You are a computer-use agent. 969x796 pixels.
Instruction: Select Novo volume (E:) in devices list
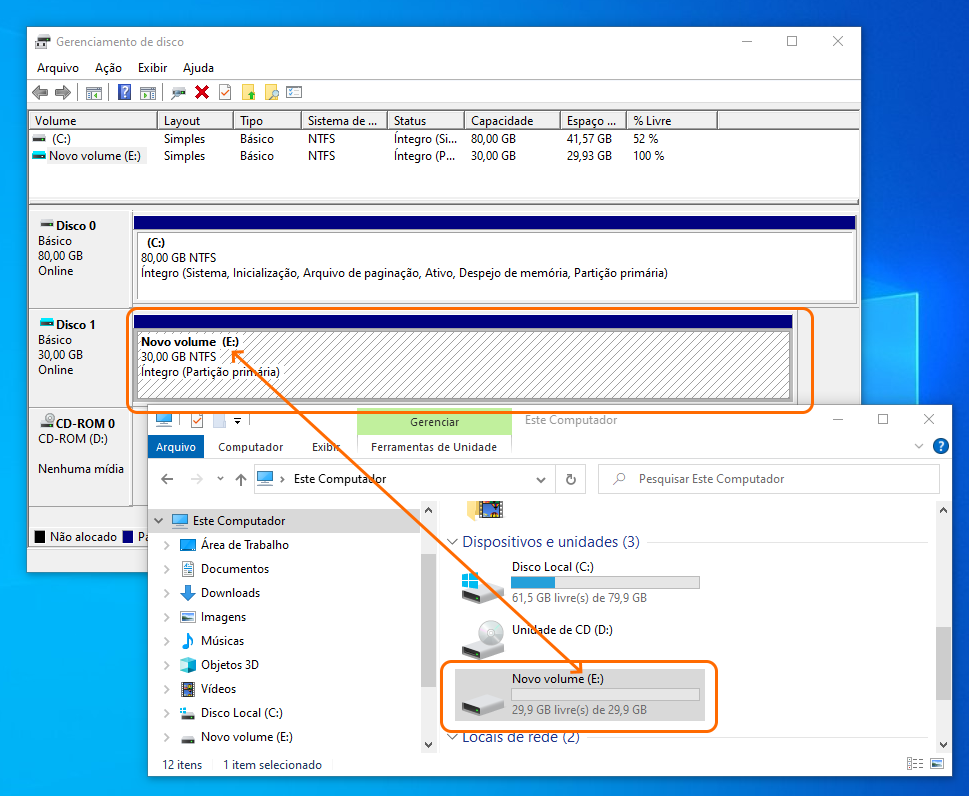[x=580, y=695]
